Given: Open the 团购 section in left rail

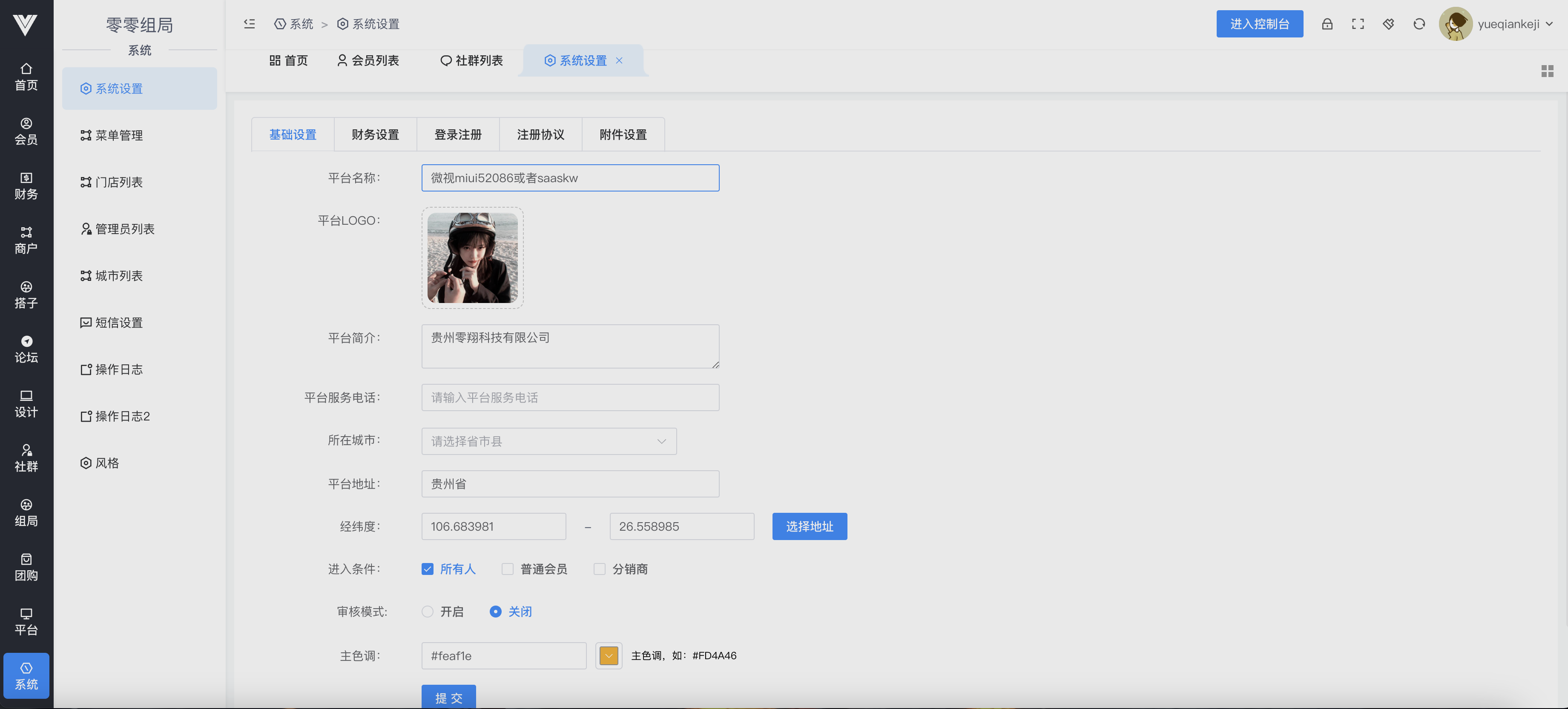Looking at the screenshot, I should point(26,567).
